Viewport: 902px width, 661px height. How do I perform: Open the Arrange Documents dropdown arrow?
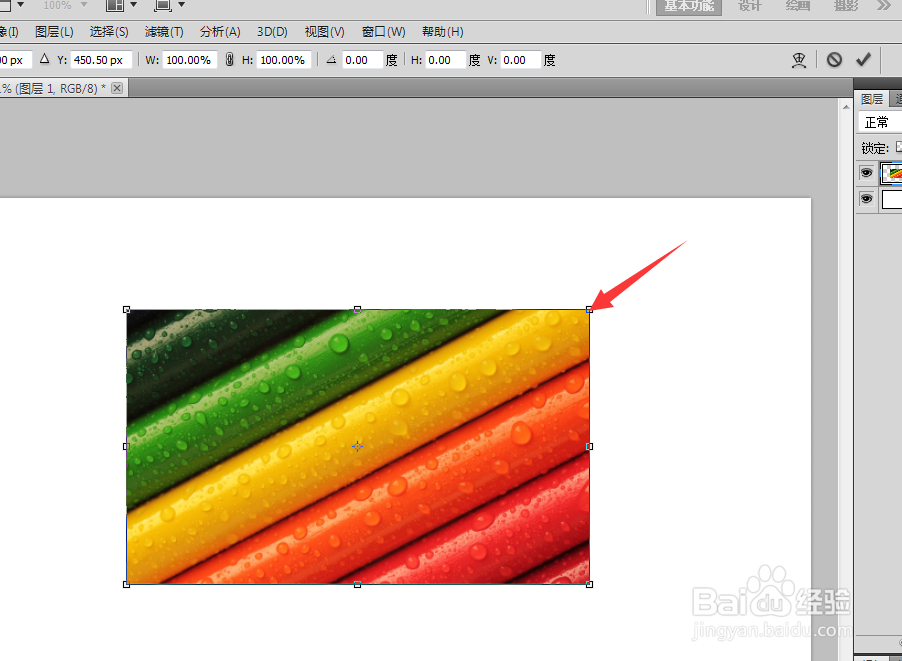(x=134, y=5)
